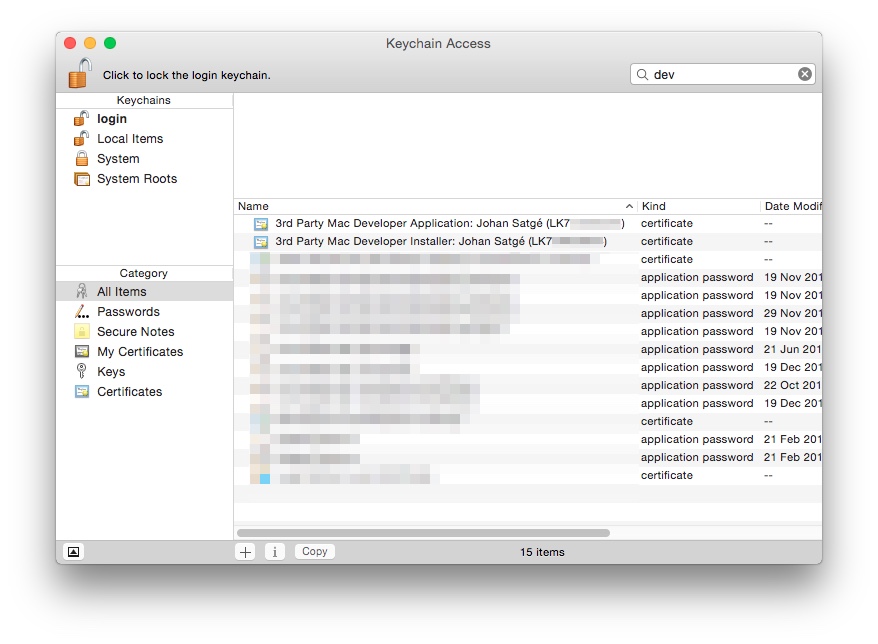The width and height of the screenshot is (878, 644).
Task: Select the login keychain
Action: (x=111, y=119)
